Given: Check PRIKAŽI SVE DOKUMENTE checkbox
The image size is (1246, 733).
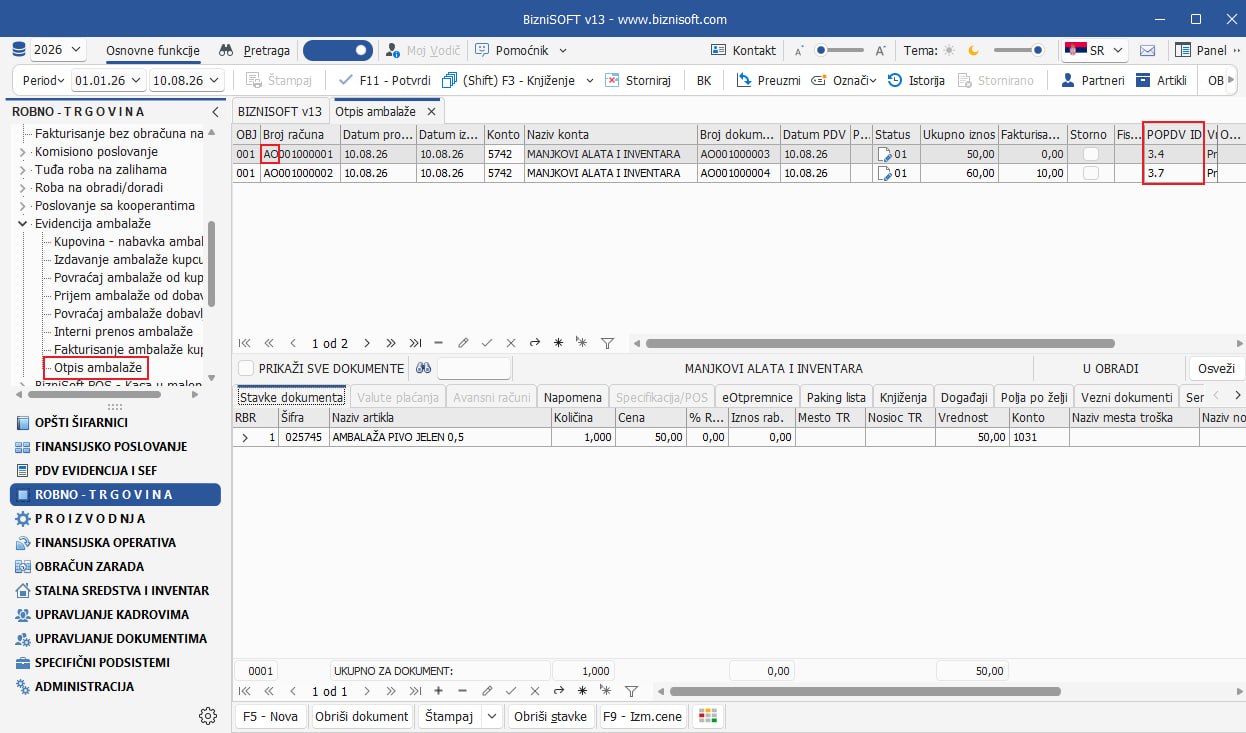Looking at the screenshot, I should 246,368.
